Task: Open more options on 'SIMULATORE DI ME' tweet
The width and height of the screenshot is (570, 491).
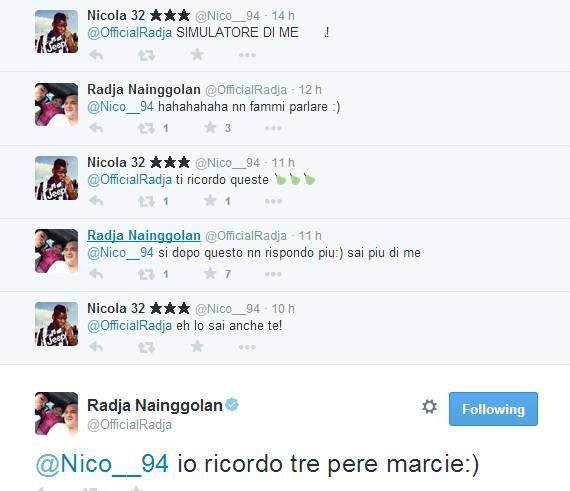Action: pyautogui.click(x=247, y=55)
